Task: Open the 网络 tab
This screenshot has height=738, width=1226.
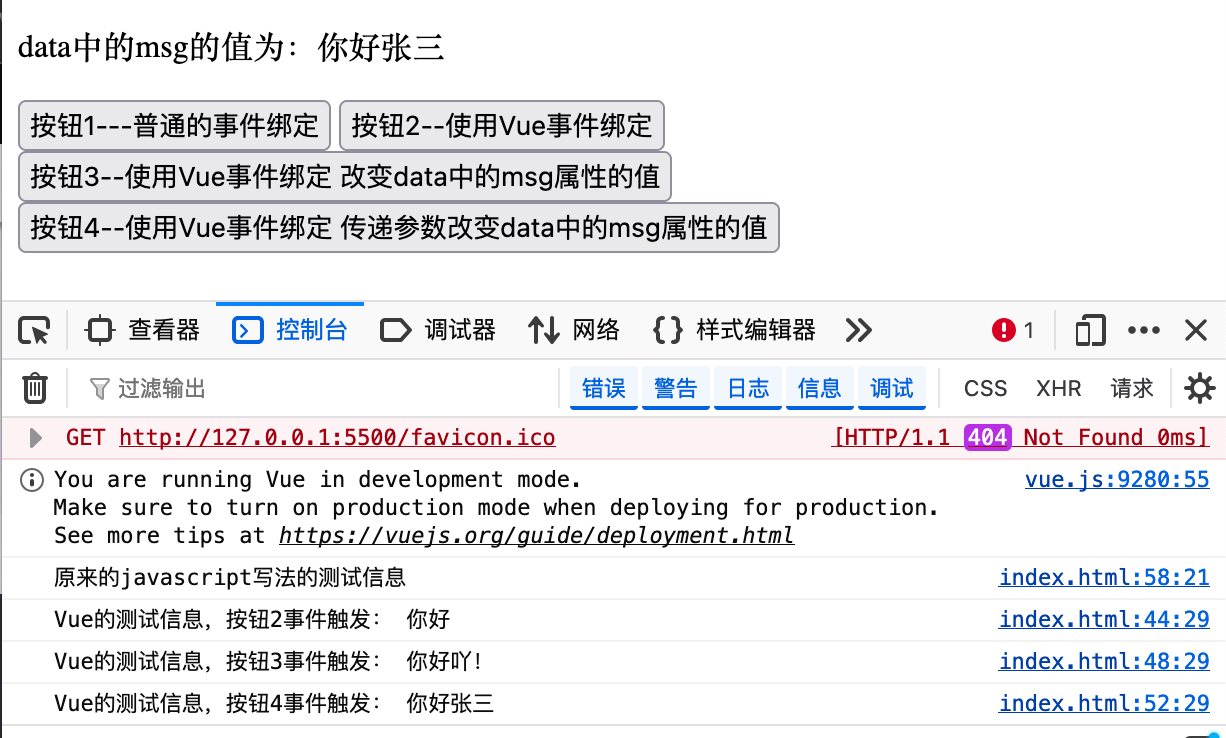Action: click(574, 331)
